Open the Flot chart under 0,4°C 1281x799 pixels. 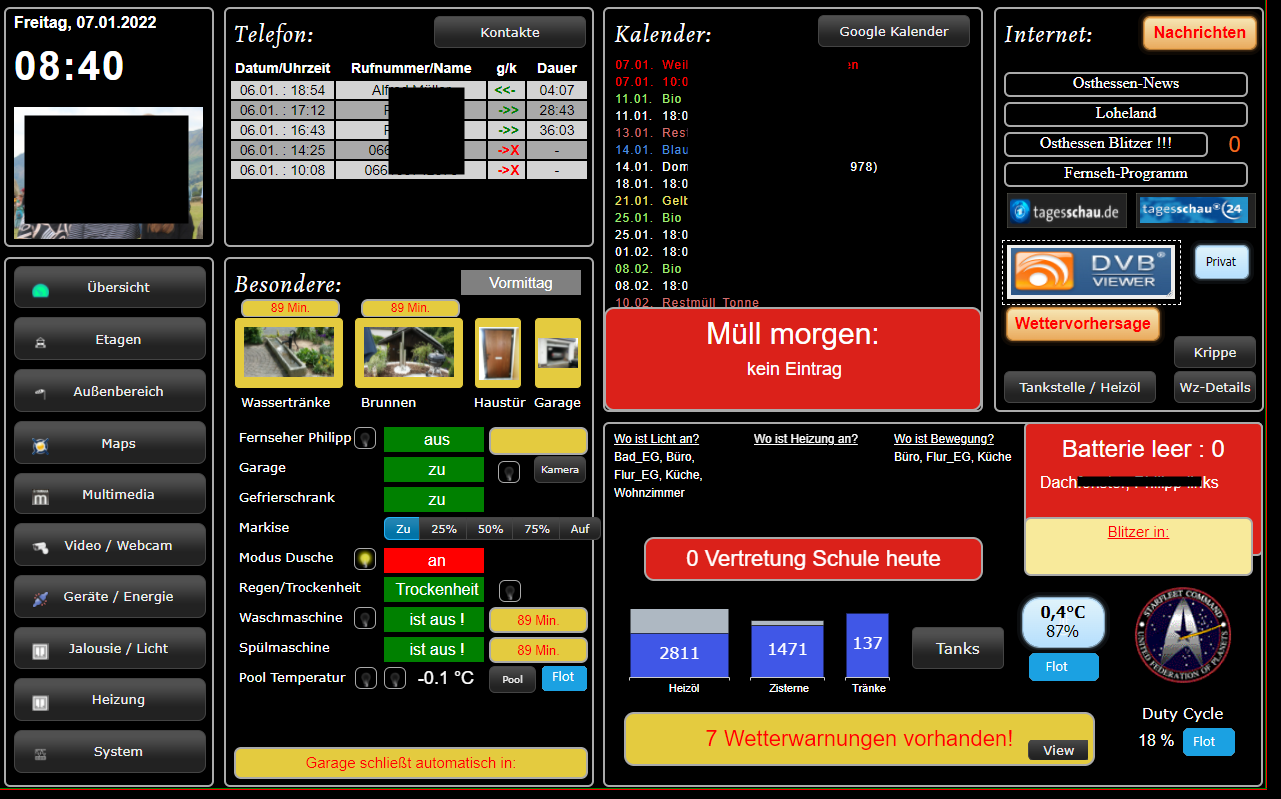[1064, 667]
